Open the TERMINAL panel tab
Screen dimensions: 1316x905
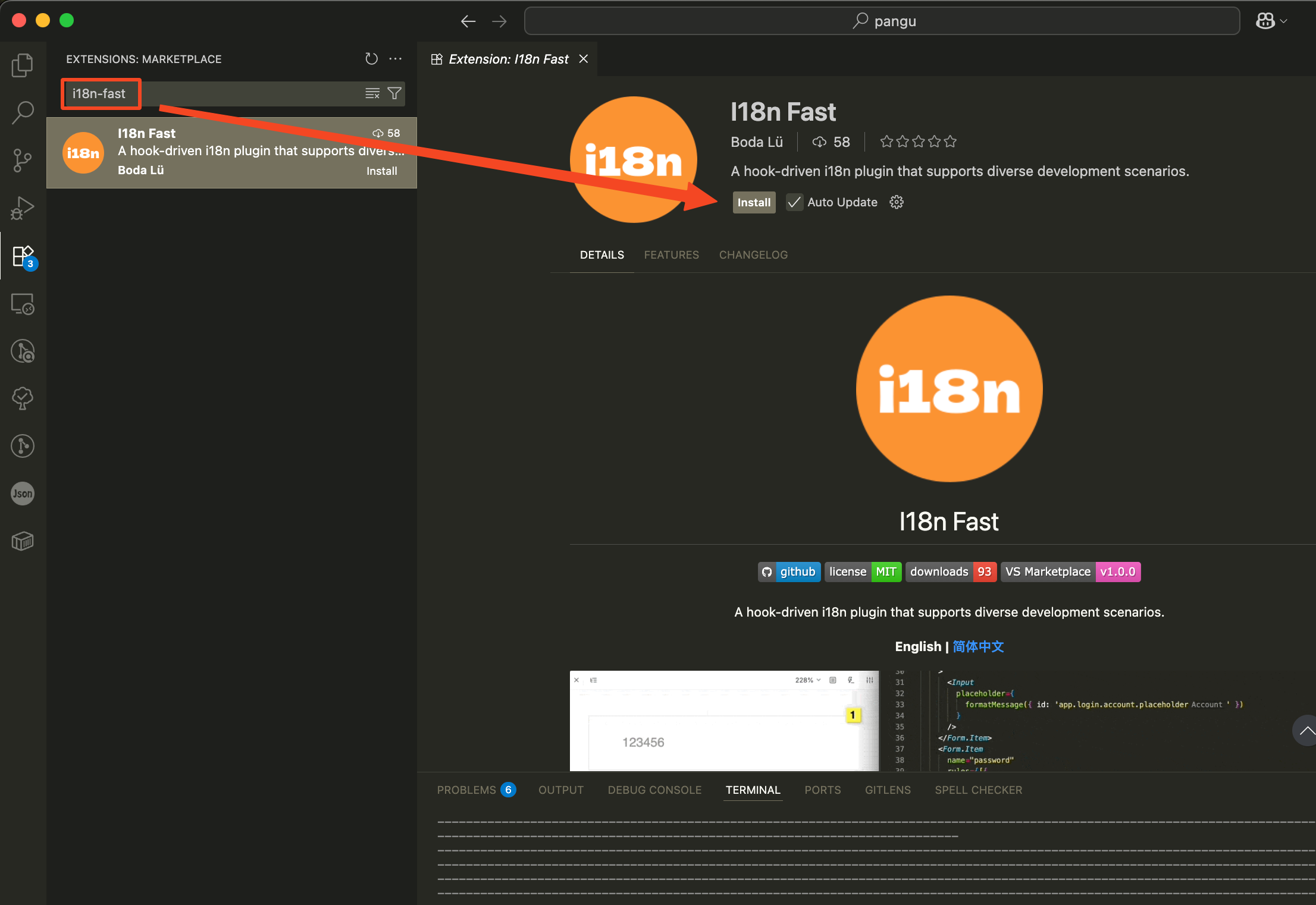(753, 790)
